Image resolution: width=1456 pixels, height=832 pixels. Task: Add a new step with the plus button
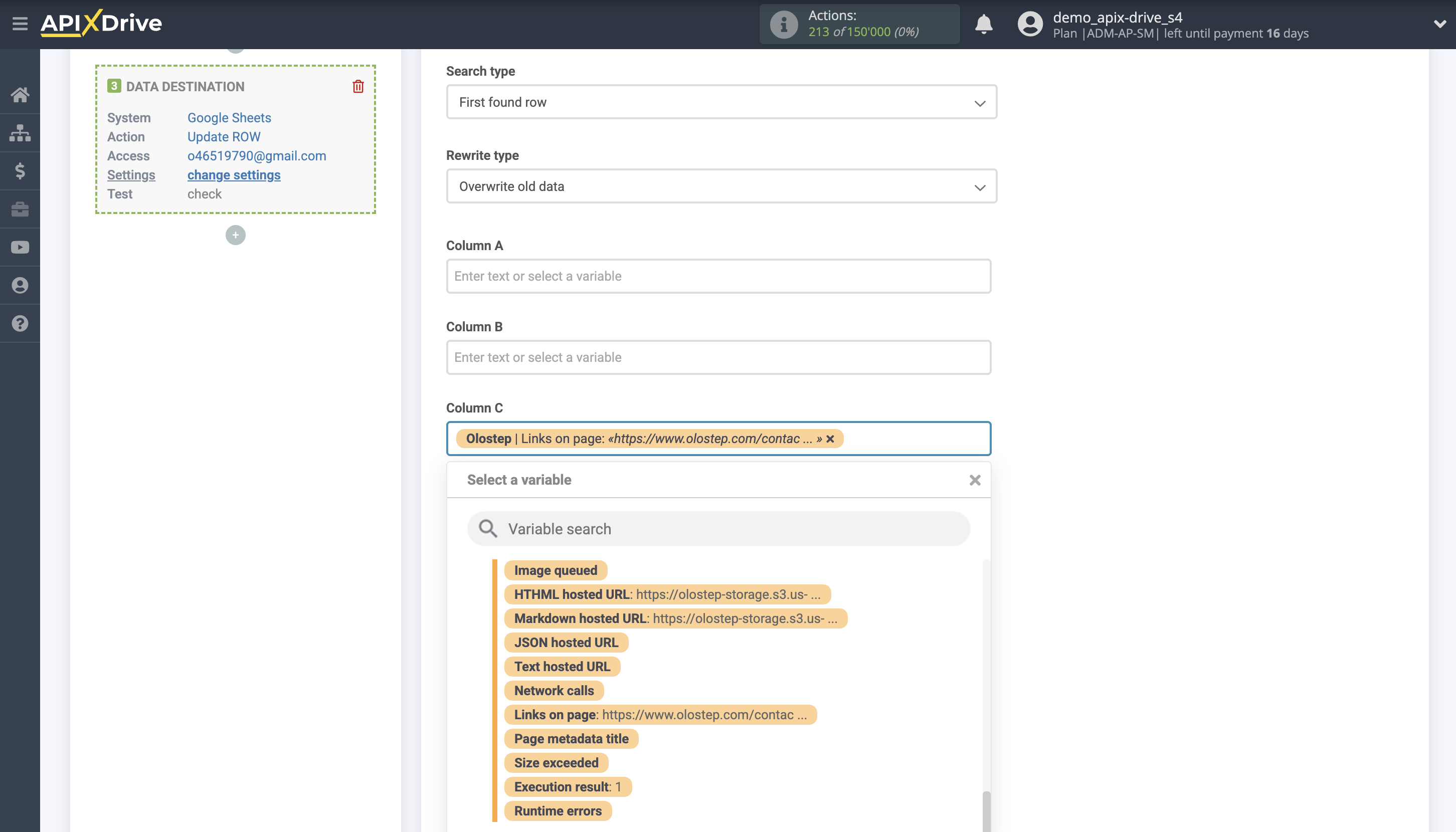pos(235,235)
